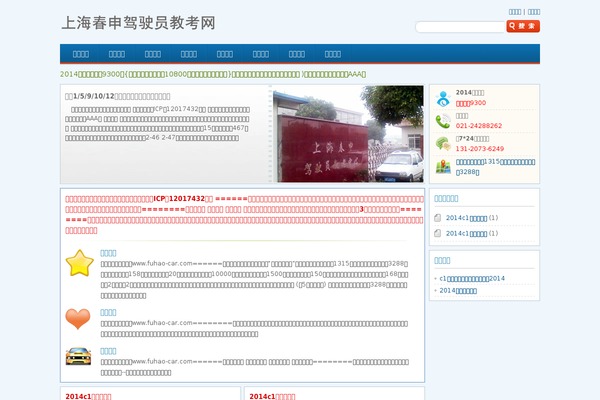Click the driving school gate photo
This screenshot has height=400, width=600.
click(x=348, y=134)
